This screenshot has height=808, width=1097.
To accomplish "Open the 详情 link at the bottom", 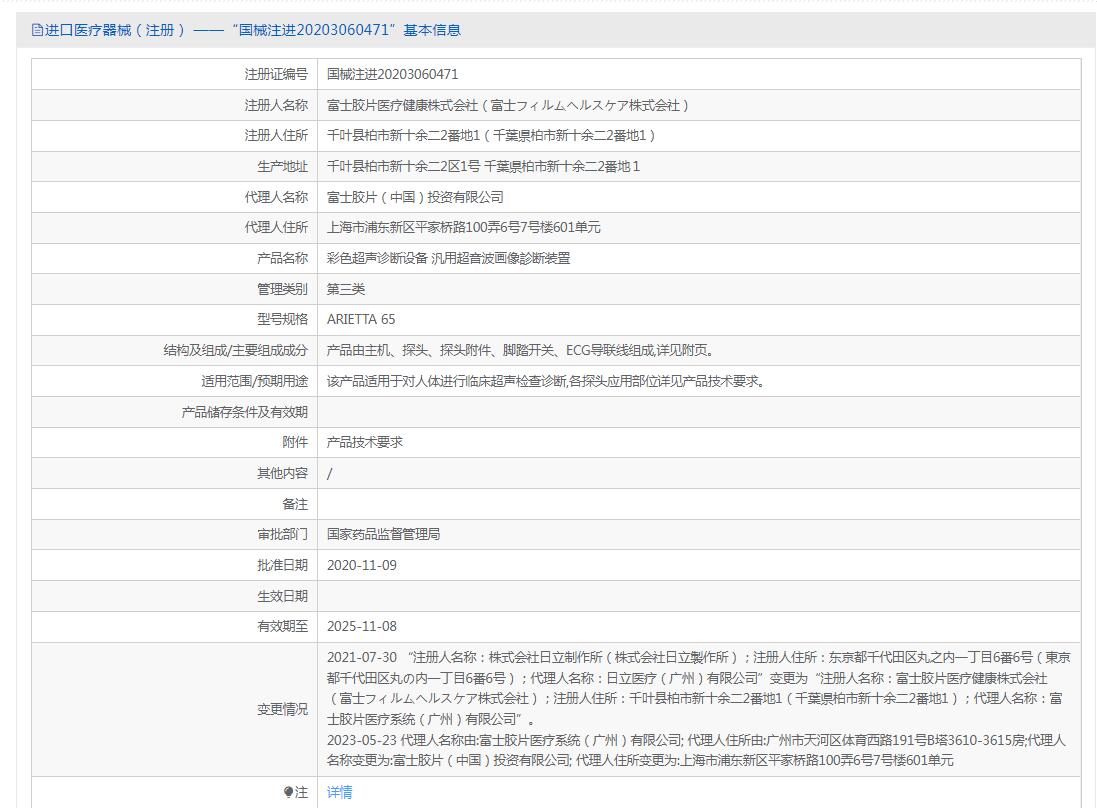I will click(340, 792).
